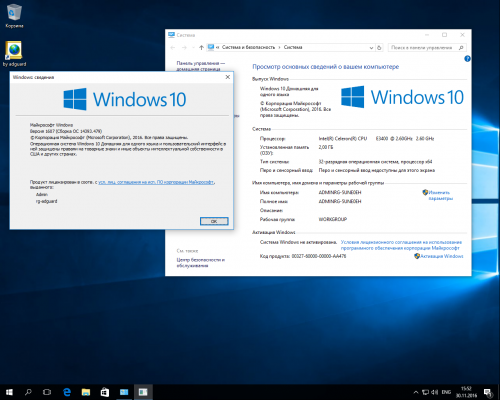Click the System window title bar icon
Screen dimensions: 500x400
click(171, 35)
